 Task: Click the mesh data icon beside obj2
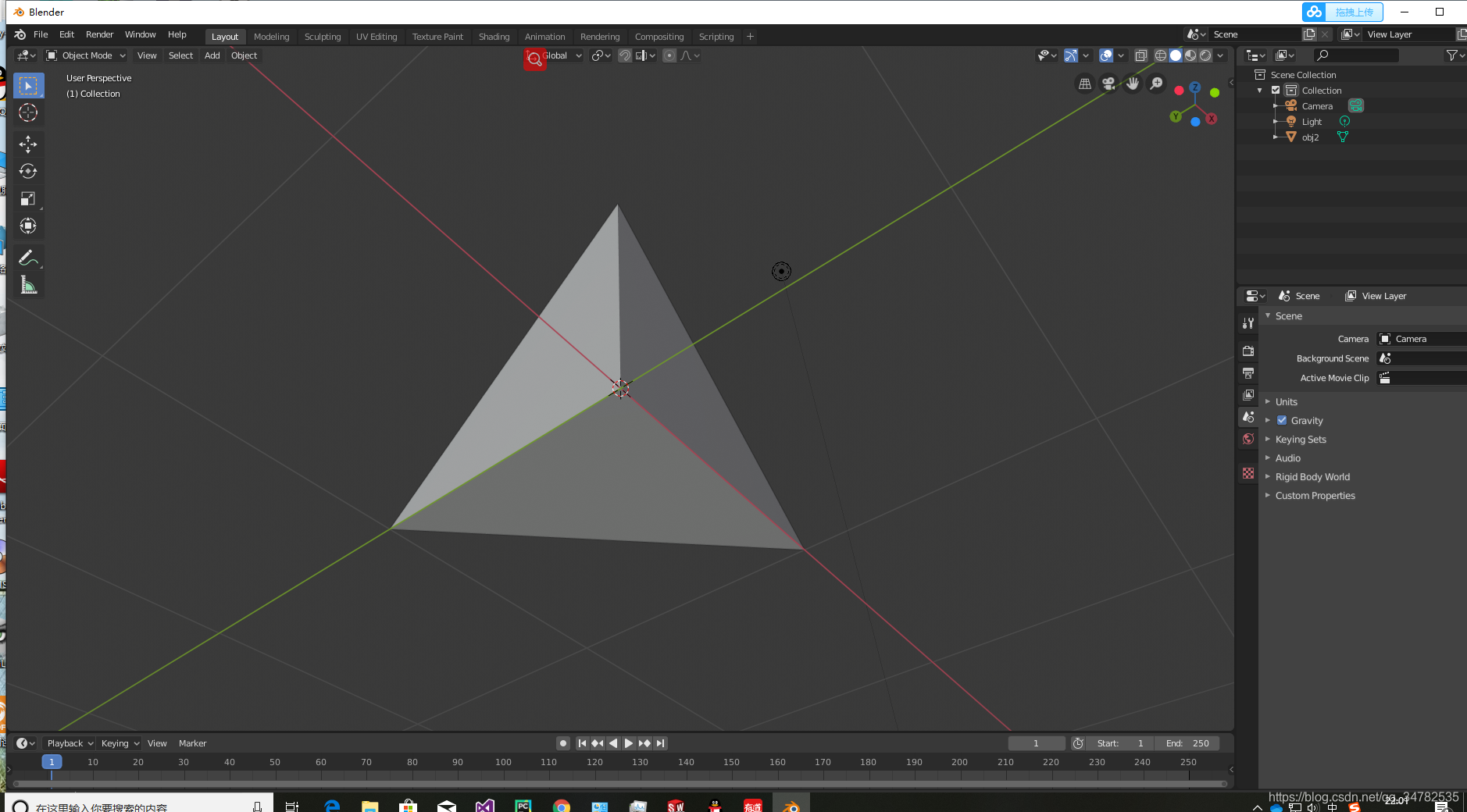pyautogui.click(x=1343, y=137)
